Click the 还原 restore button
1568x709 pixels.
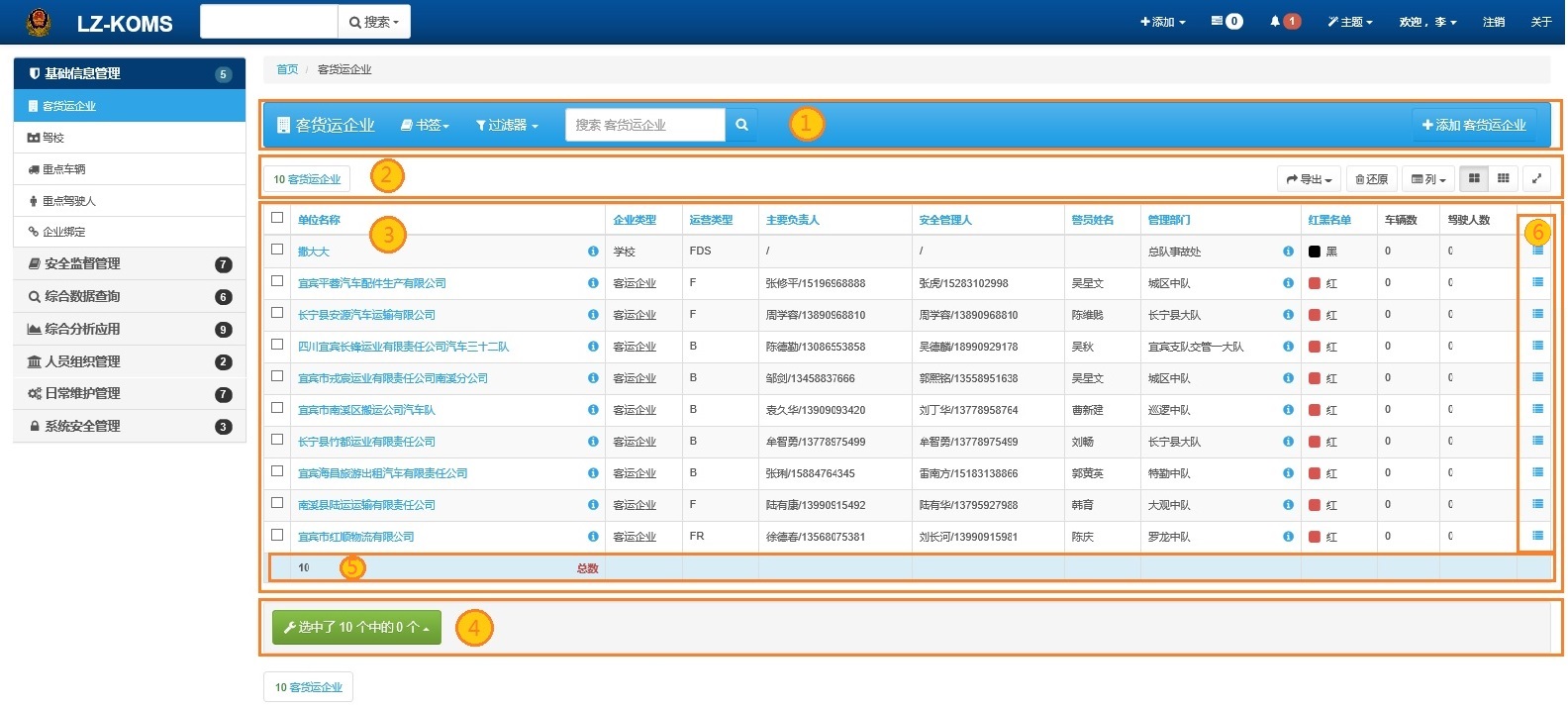pyautogui.click(x=1371, y=179)
